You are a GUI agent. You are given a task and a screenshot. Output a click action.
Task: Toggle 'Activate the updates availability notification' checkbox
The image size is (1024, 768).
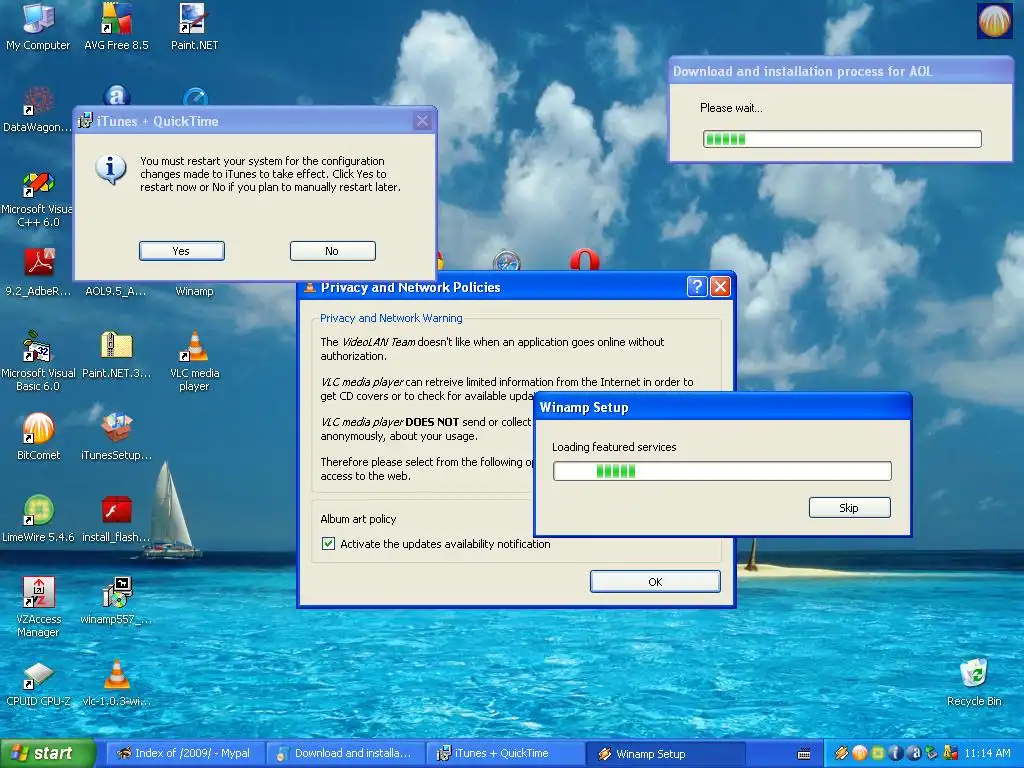pyautogui.click(x=328, y=543)
